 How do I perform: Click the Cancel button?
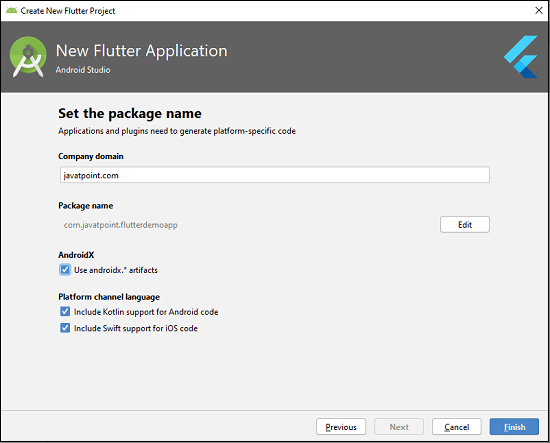click(x=457, y=427)
